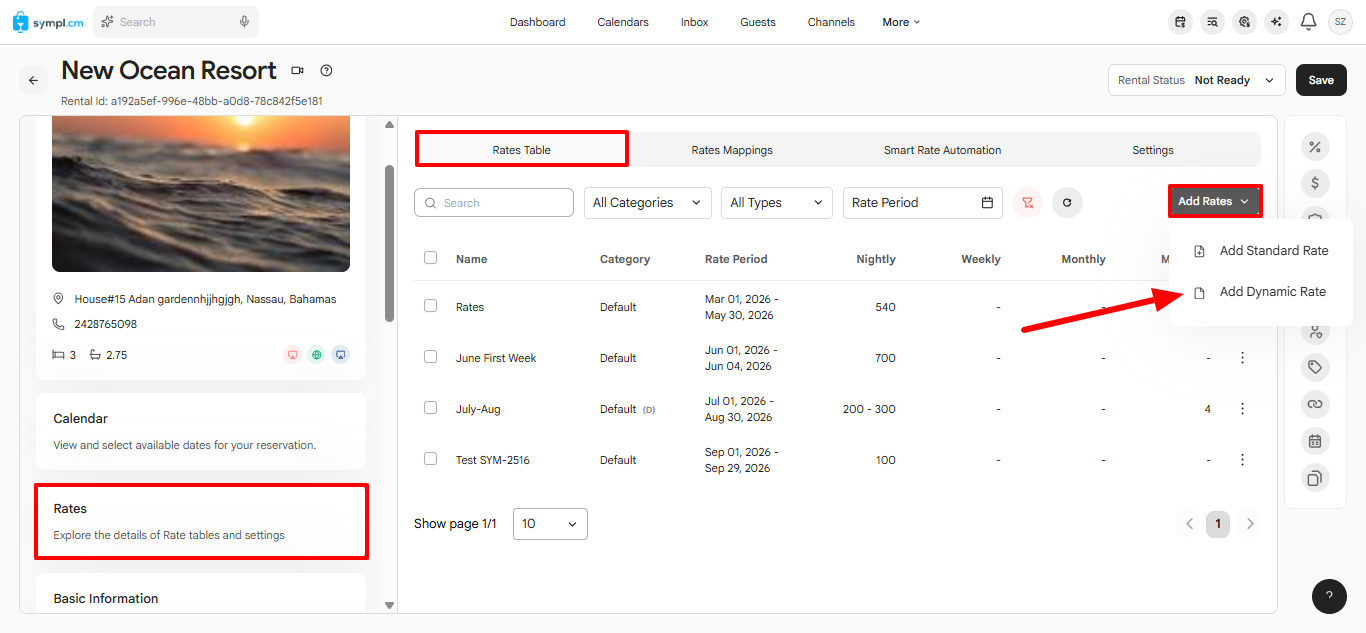Open more options for June First Week row
This screenshot has width=1366, height=633.
[1243, 357]
